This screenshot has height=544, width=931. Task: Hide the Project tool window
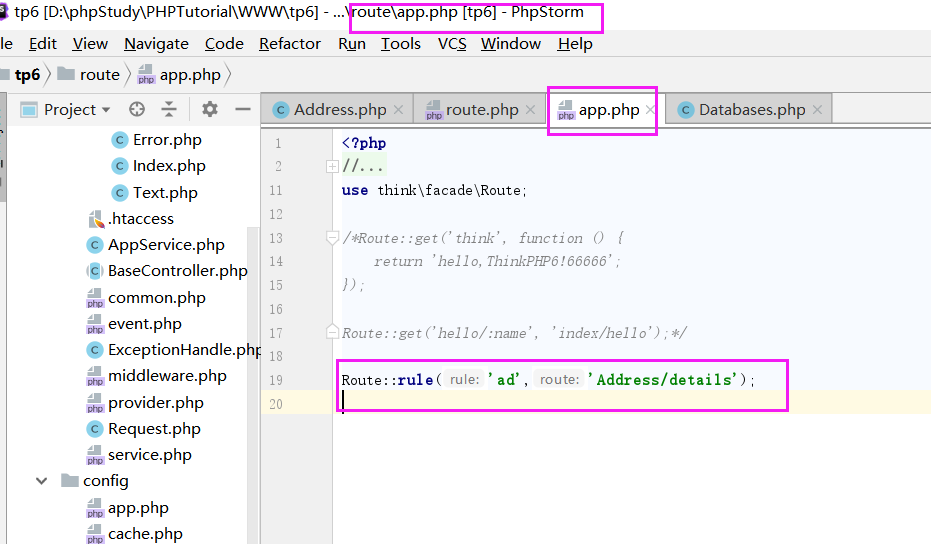pos(242,110)
